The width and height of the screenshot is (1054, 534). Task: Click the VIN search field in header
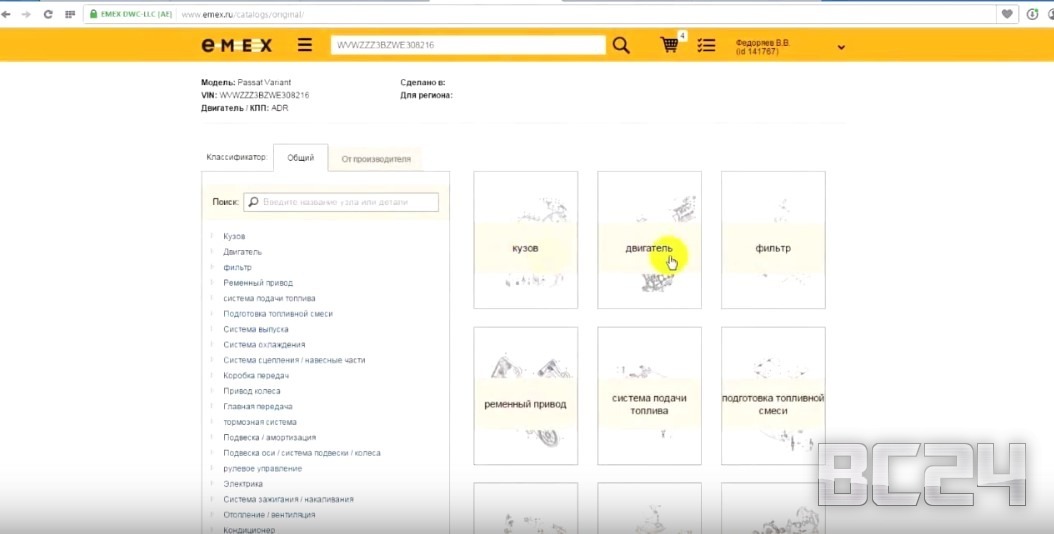click(468, 45)
